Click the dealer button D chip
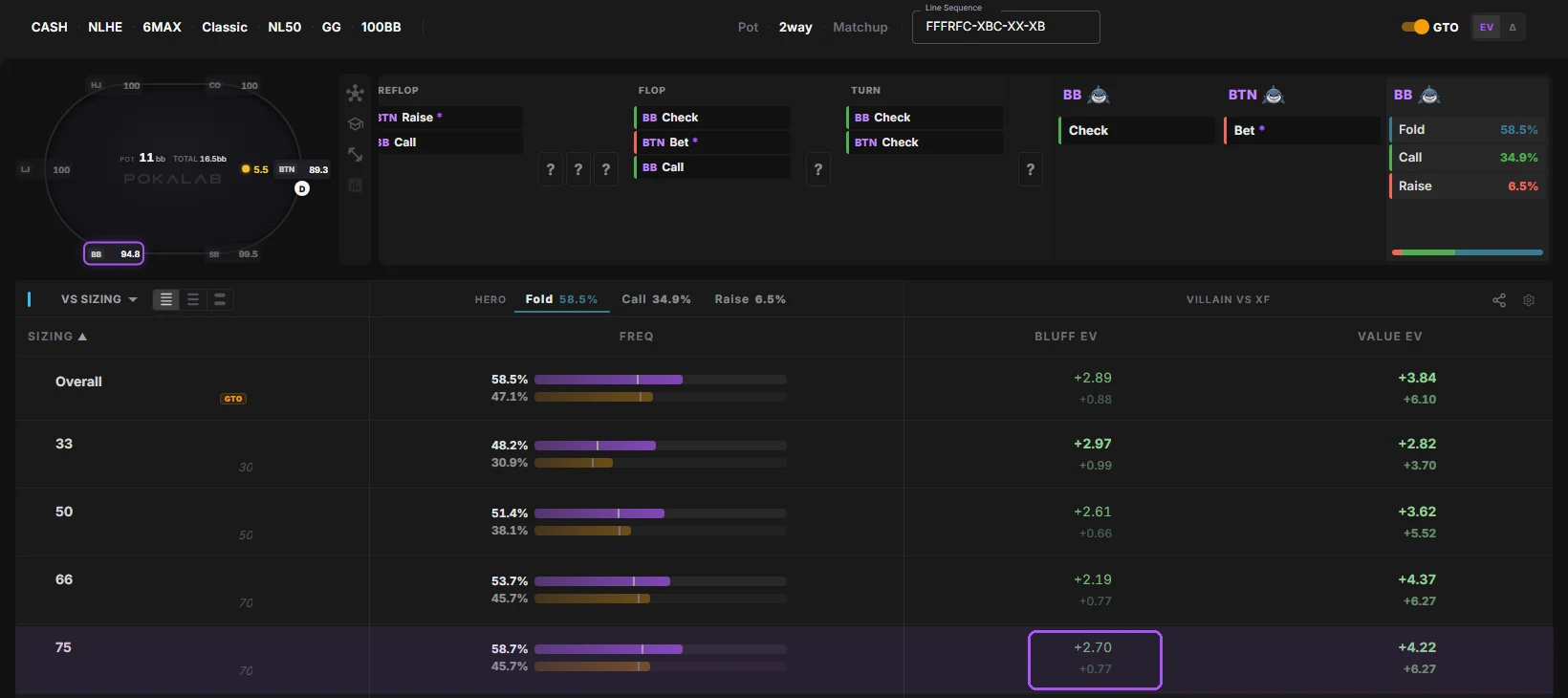This screenshot has height=698, width=1568. click(302, 188)
